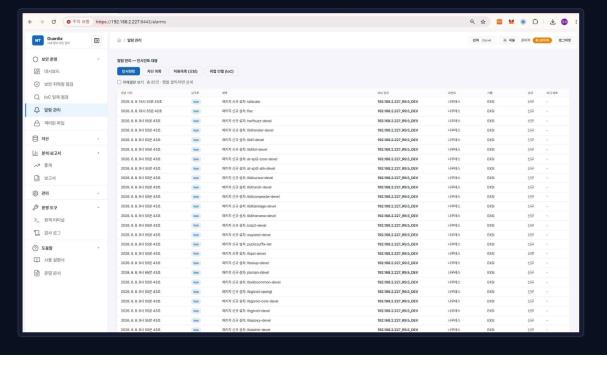Tick the checkbox below the filter tabs

[119, 82]
